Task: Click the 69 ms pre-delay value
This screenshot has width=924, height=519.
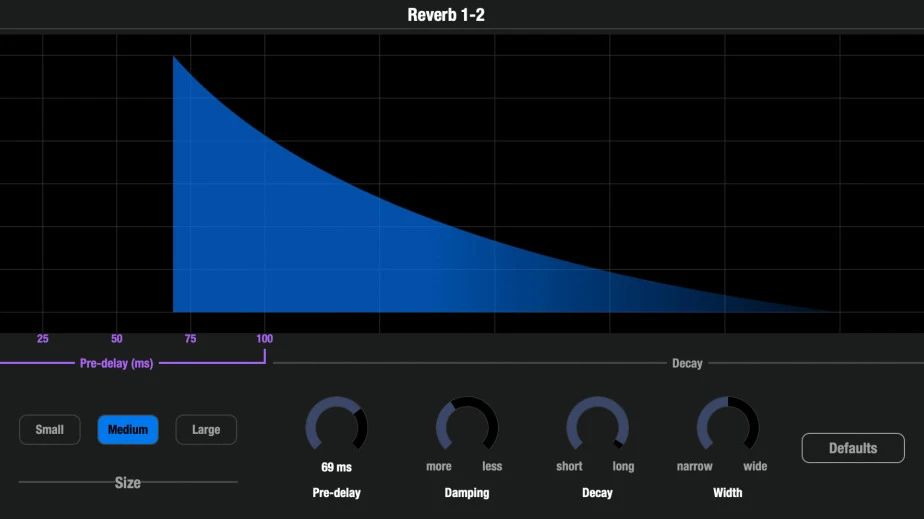Action: click(336, 467)
